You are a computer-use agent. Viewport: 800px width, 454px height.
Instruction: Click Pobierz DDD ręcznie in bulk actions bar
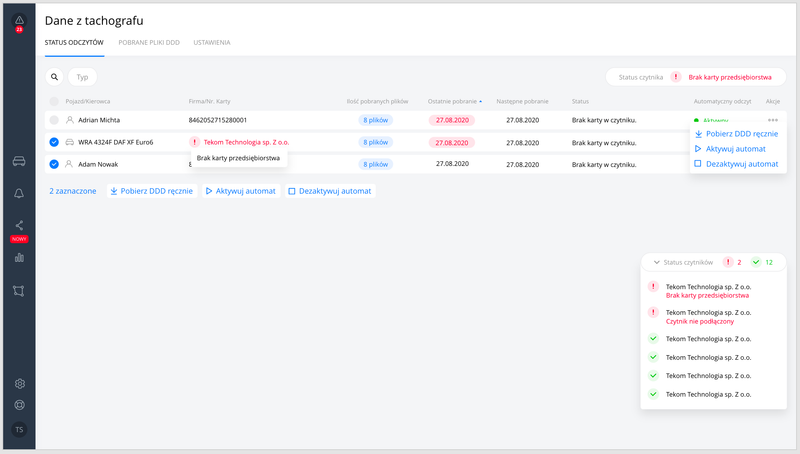coord(151,190)
